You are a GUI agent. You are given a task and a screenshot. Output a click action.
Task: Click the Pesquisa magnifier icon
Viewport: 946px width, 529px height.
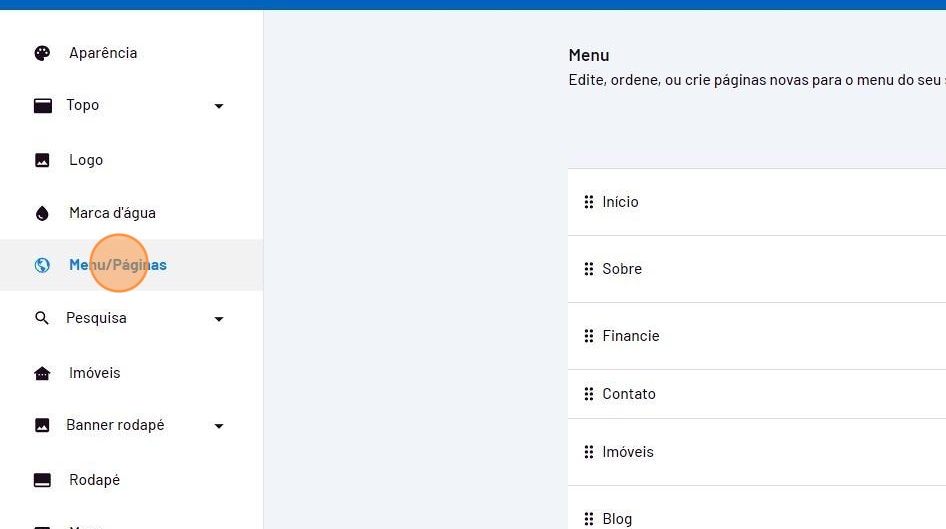[42, 318]
